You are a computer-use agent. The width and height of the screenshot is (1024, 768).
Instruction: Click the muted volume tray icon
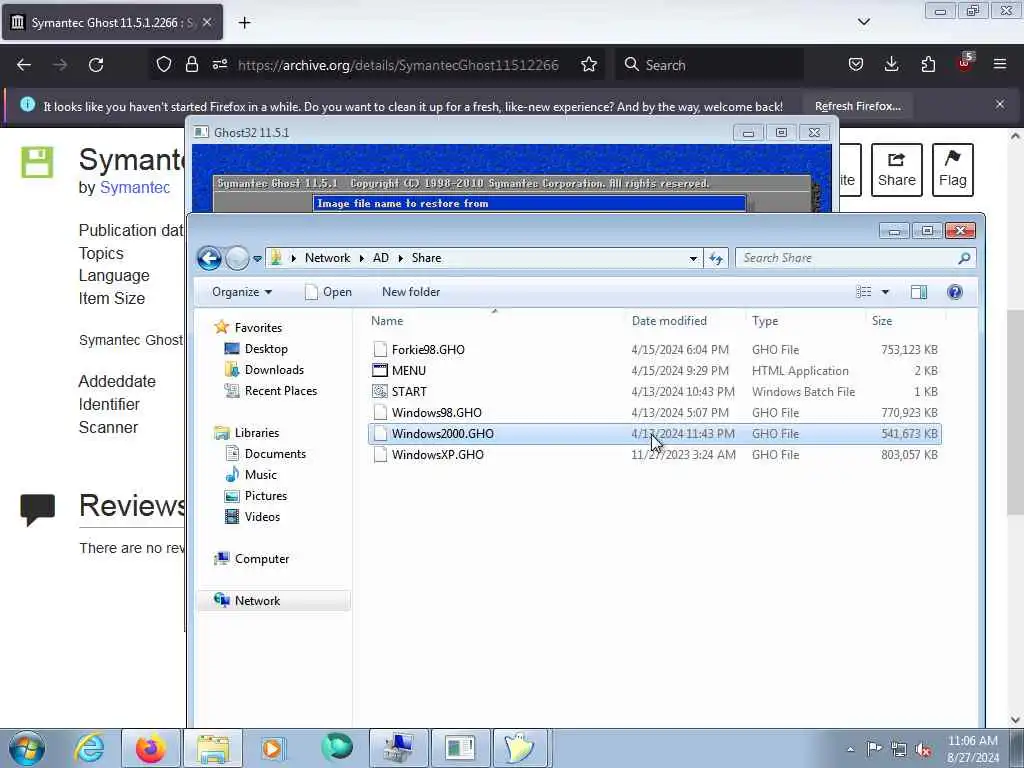pos(923,748)
